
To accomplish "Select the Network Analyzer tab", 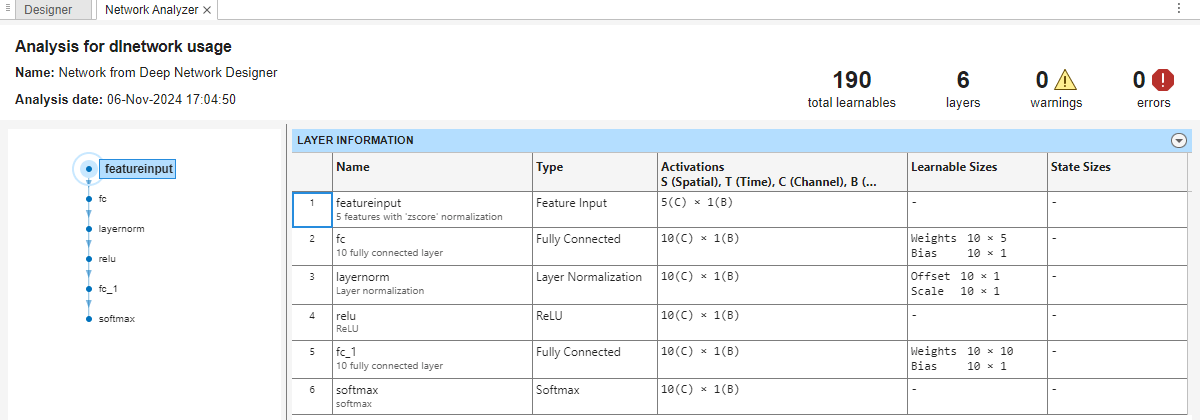I will click(151, 10).
